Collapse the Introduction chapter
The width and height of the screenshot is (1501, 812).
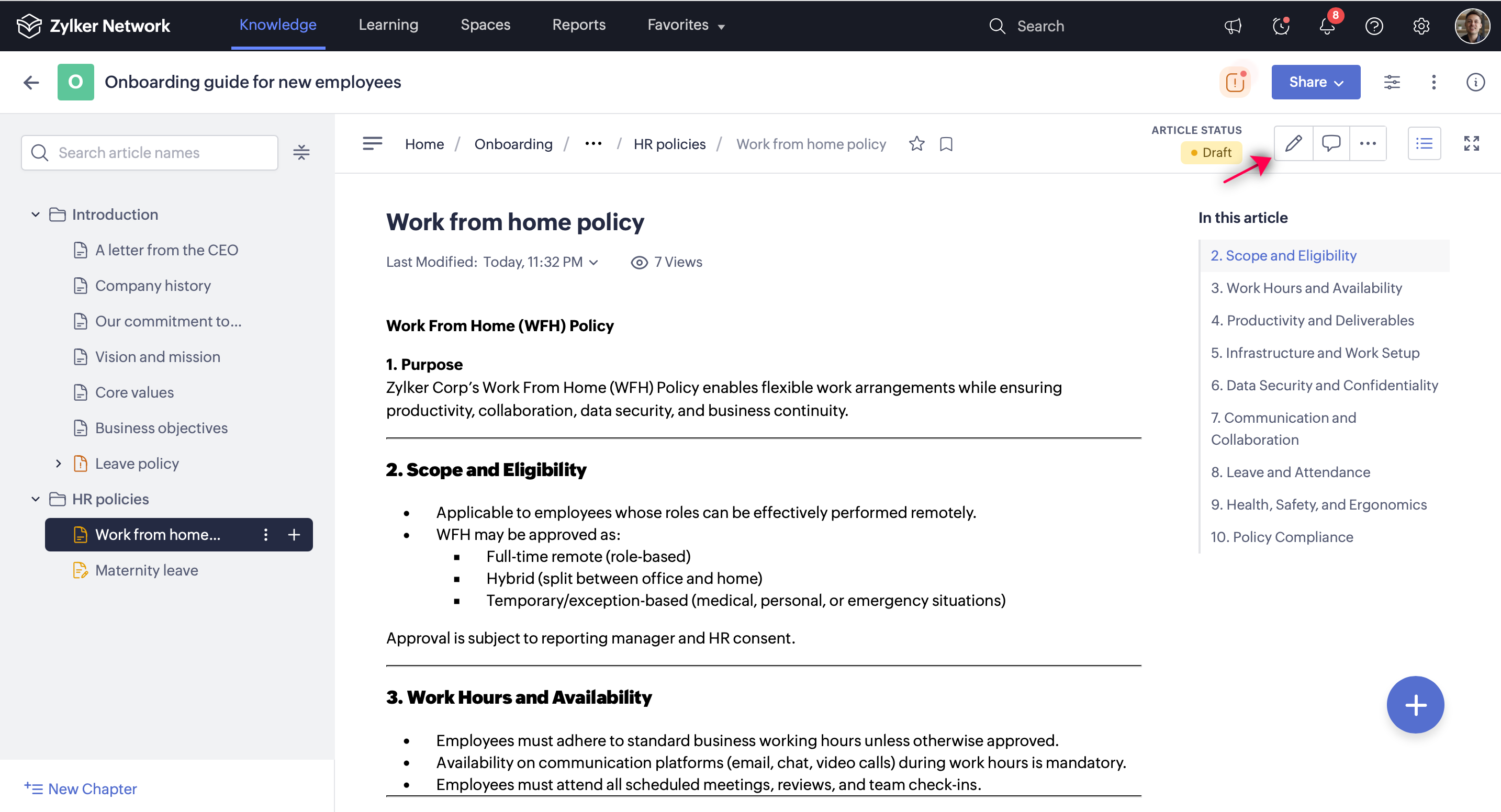pyautogui.click(x=36, y=215)
